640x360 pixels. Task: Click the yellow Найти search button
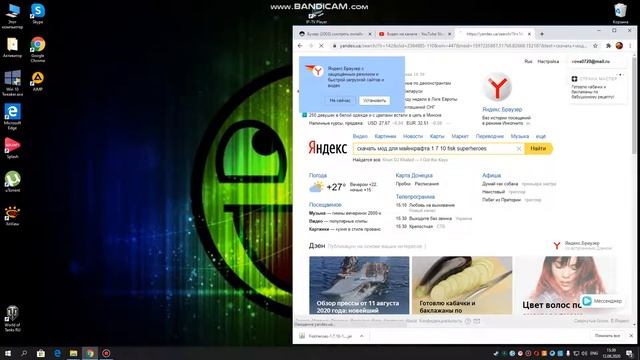click(538, 149)
